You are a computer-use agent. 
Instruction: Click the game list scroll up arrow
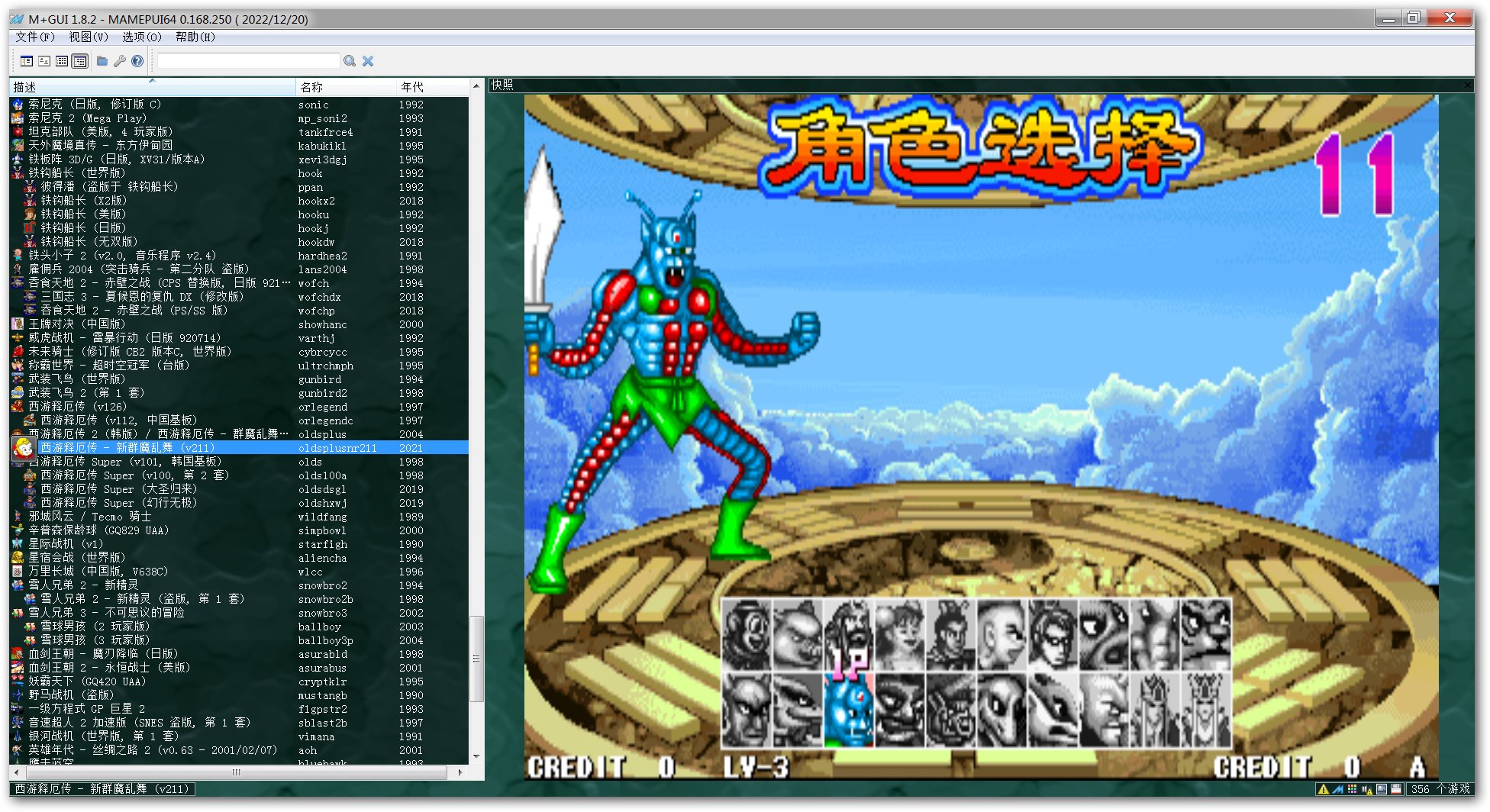476,85
